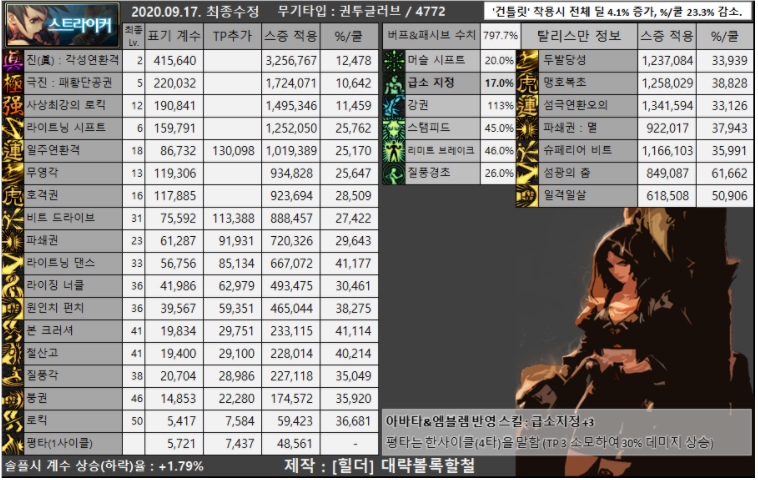Click the TP추가 column header
Screen dimensions: 758x480
(x=233, y=36)
